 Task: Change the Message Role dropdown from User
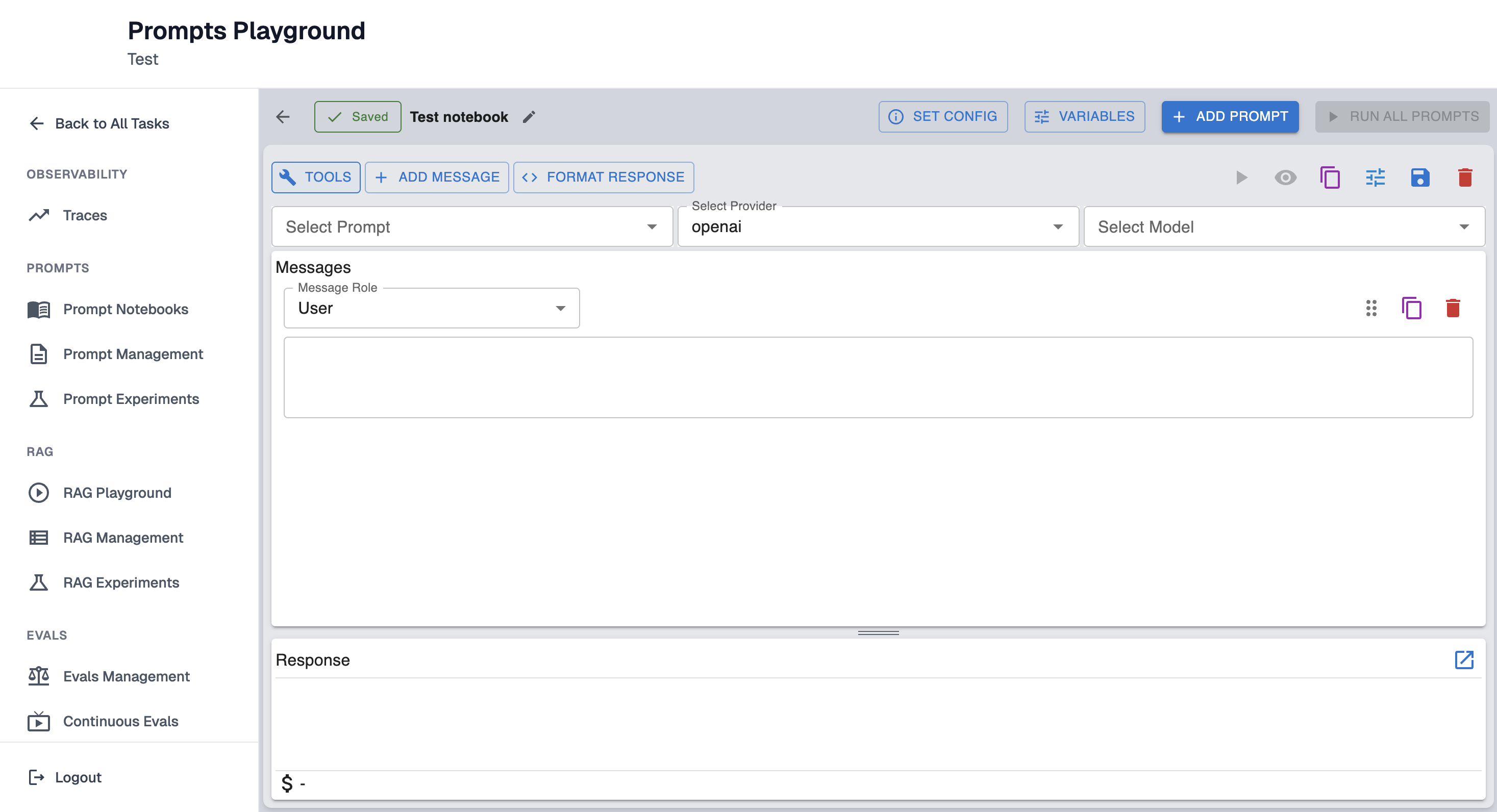(x=431, y=308)
